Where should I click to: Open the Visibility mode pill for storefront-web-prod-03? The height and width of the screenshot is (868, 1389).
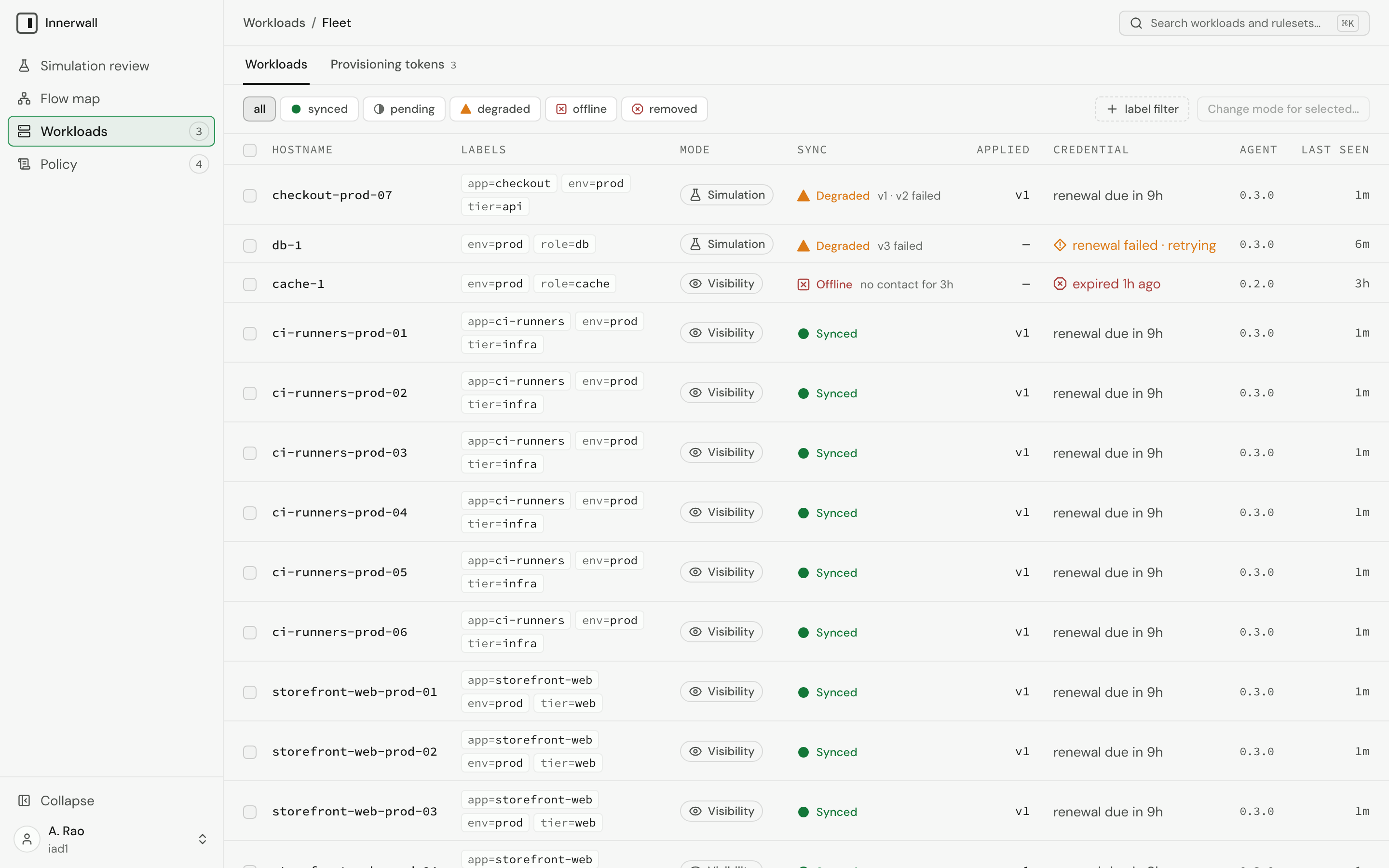click(x=721, y=811)
